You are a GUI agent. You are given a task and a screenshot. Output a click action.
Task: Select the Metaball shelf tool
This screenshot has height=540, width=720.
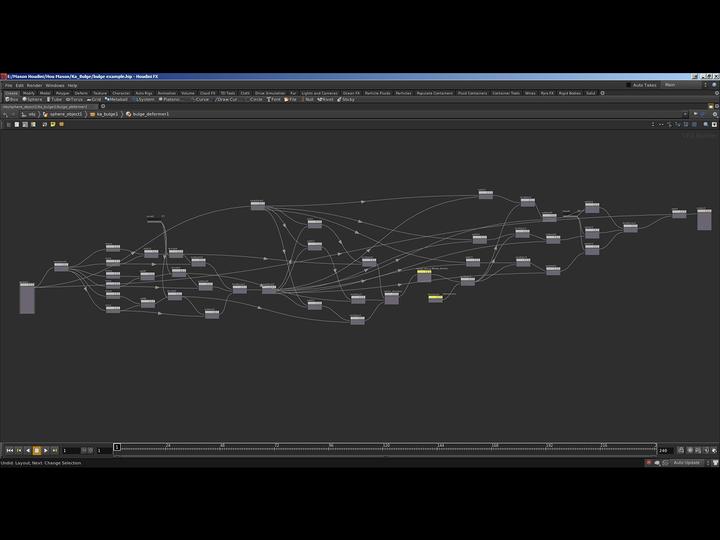coord(118,99)
